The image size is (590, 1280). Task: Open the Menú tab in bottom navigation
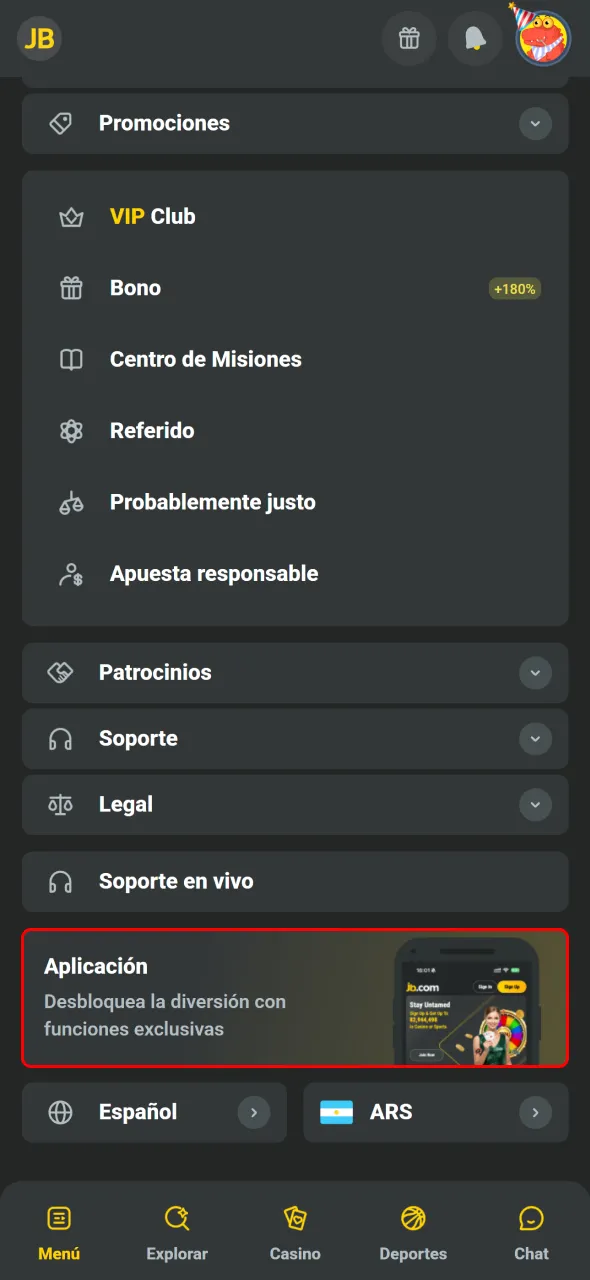(59, 1218)
